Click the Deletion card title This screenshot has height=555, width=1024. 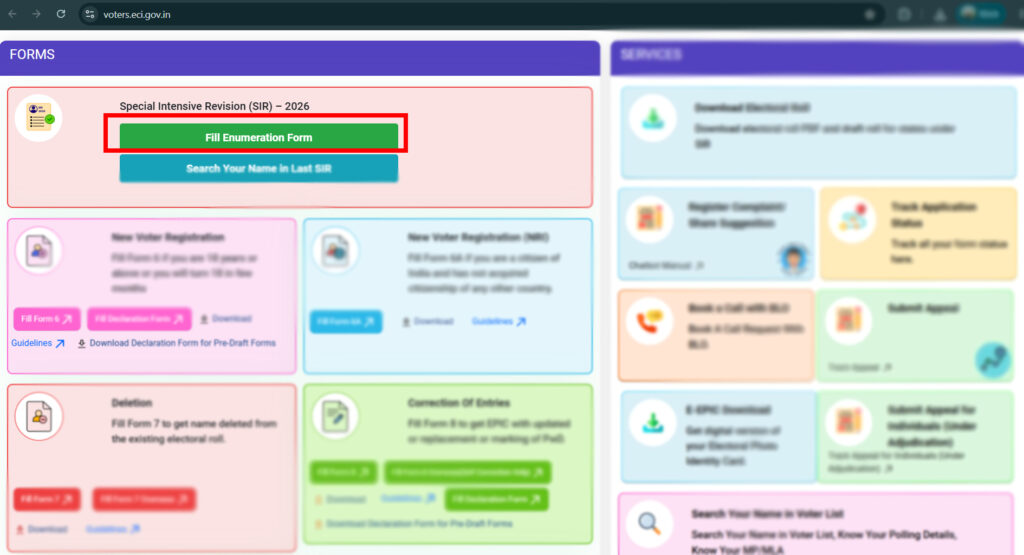[131, 403]
